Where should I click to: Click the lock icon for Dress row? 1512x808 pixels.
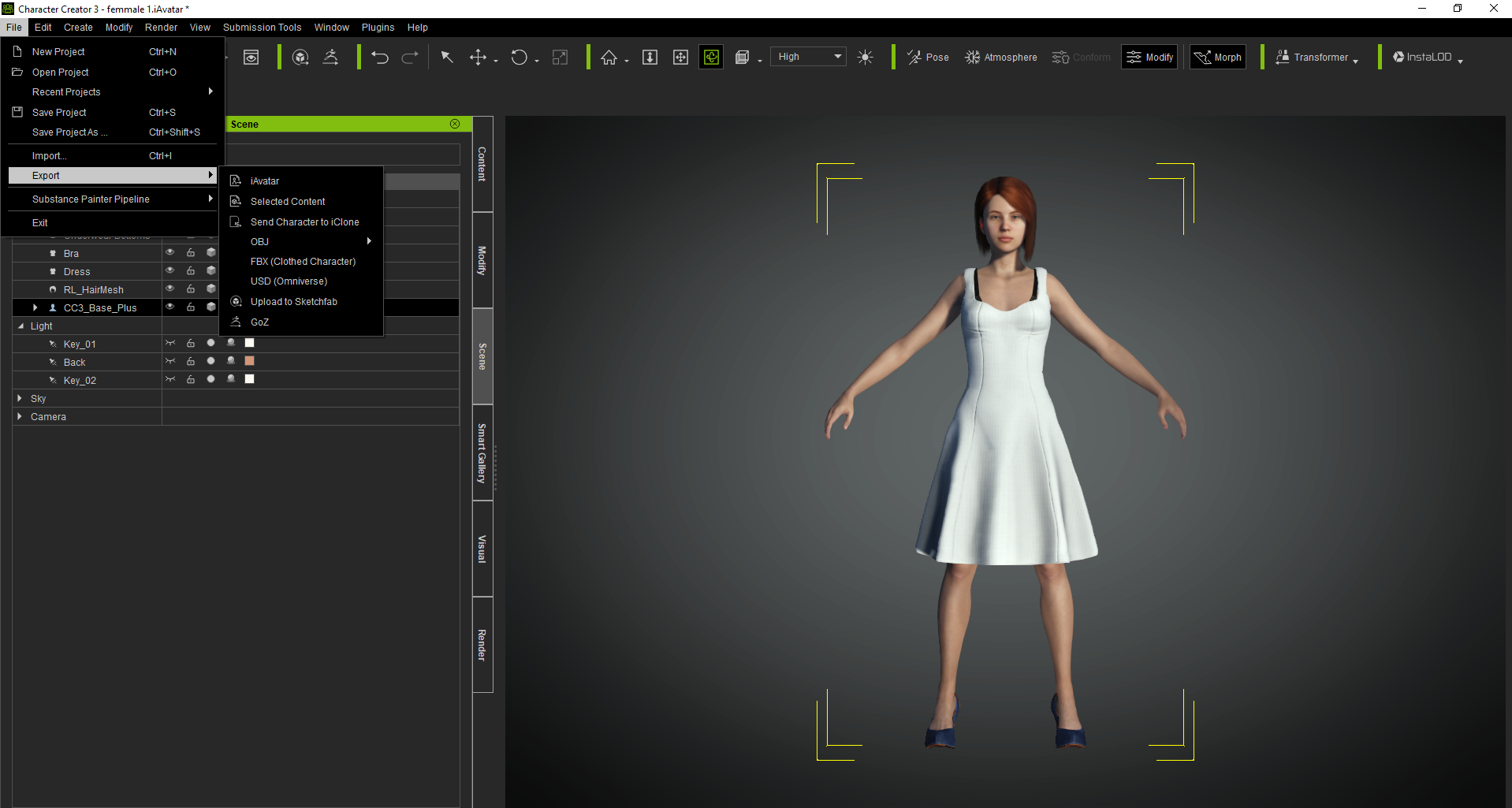[x=191, y=271]
